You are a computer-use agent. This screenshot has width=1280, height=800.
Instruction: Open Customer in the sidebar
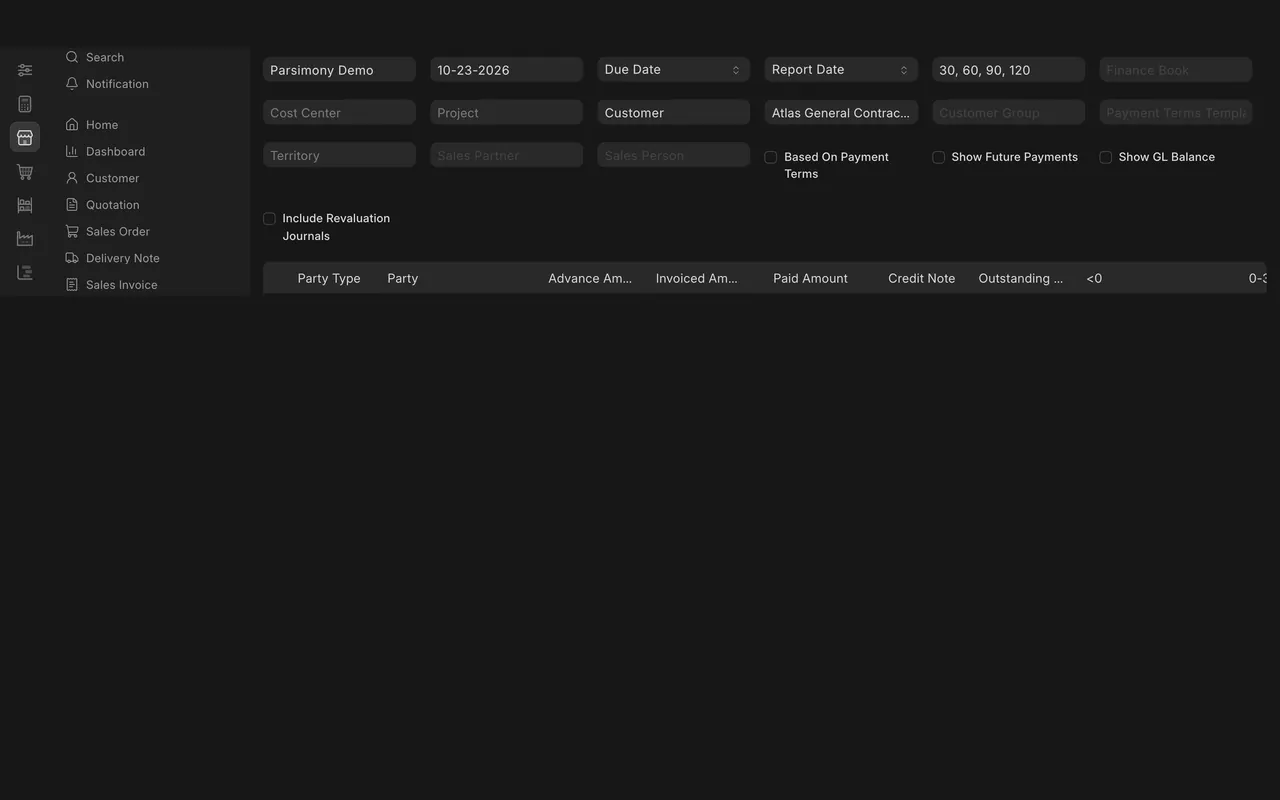point(112,178)
